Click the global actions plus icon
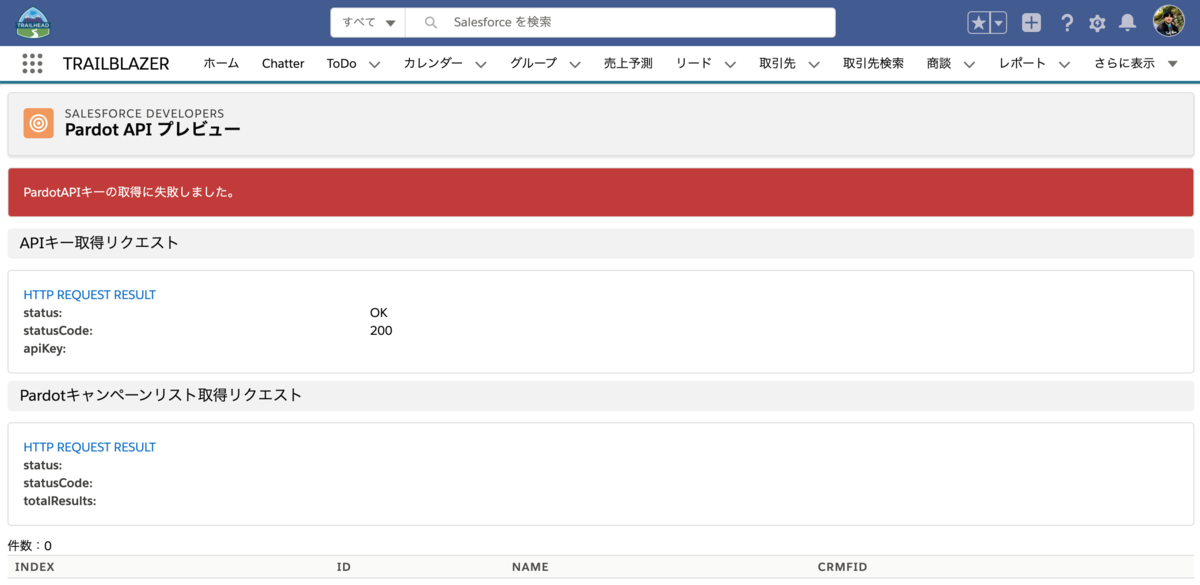The width and height of the screenshot is (1200, 585). coord(1031,23)
